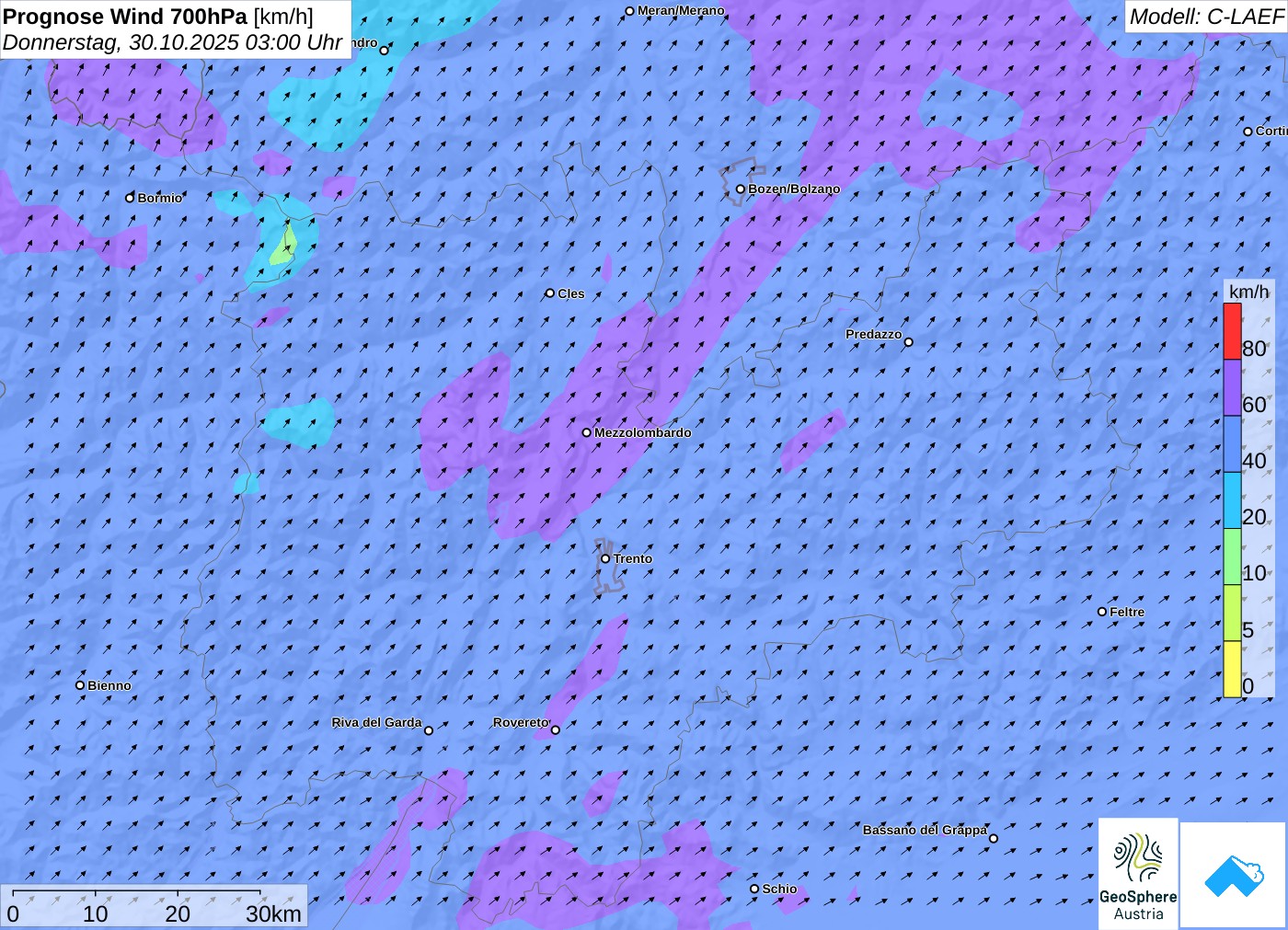Click the small green low-wind patch near Bormio
Image resolution: width=1288 pixels, height=930 pixels.
pyautogui.click(x=283, y=247)
